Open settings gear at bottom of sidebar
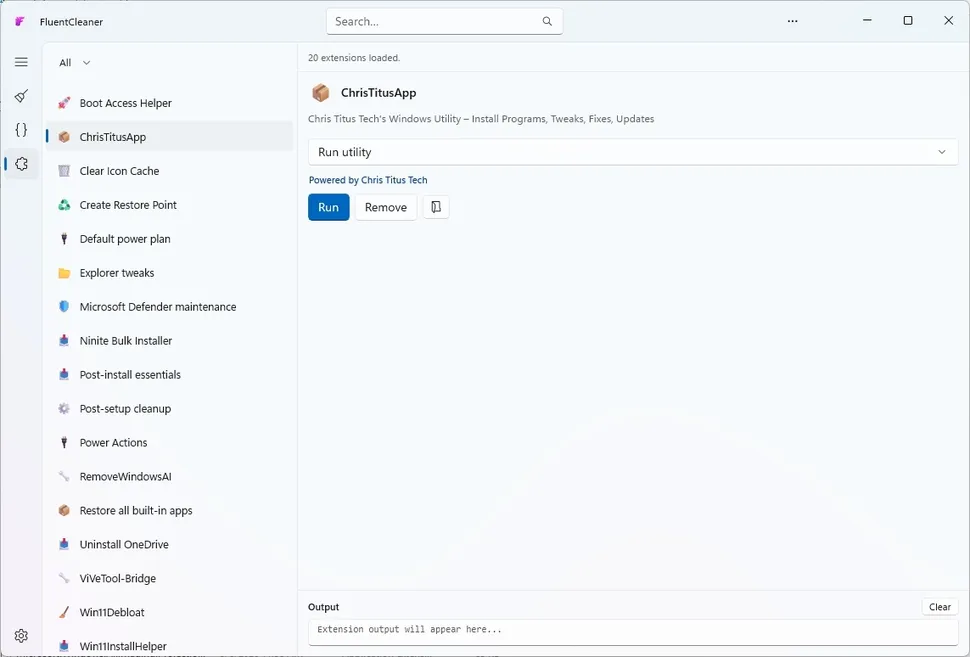The image size is (970, 657). [x=21, y=636]
